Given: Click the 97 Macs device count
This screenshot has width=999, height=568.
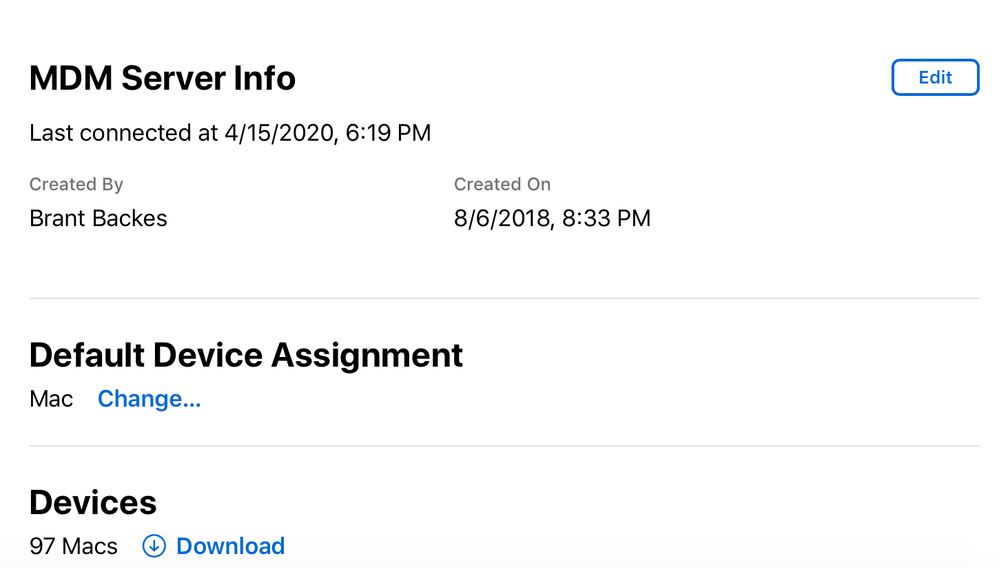Looking at the screenshot, I should pos(73,546).
